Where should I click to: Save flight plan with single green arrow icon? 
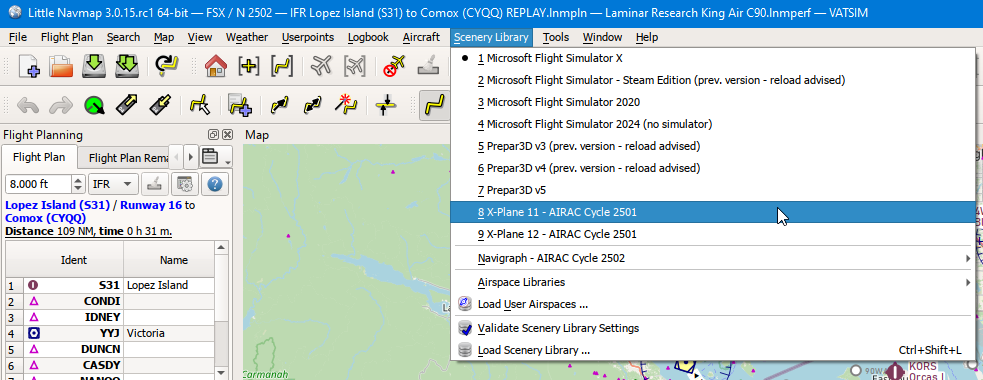[94, 65]
